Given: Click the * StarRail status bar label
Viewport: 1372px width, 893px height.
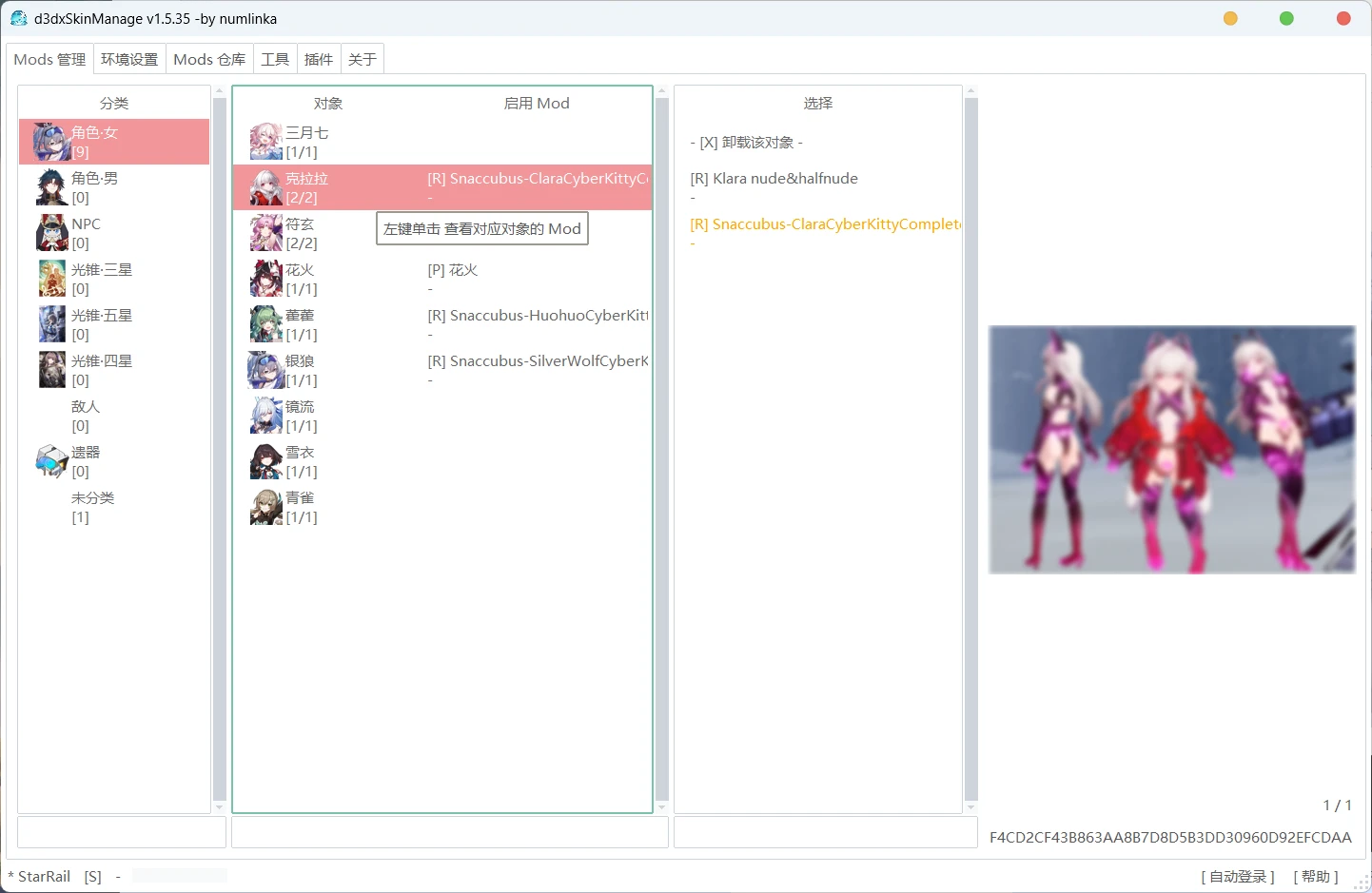Looking at the screenshot, I should point(39,876).
